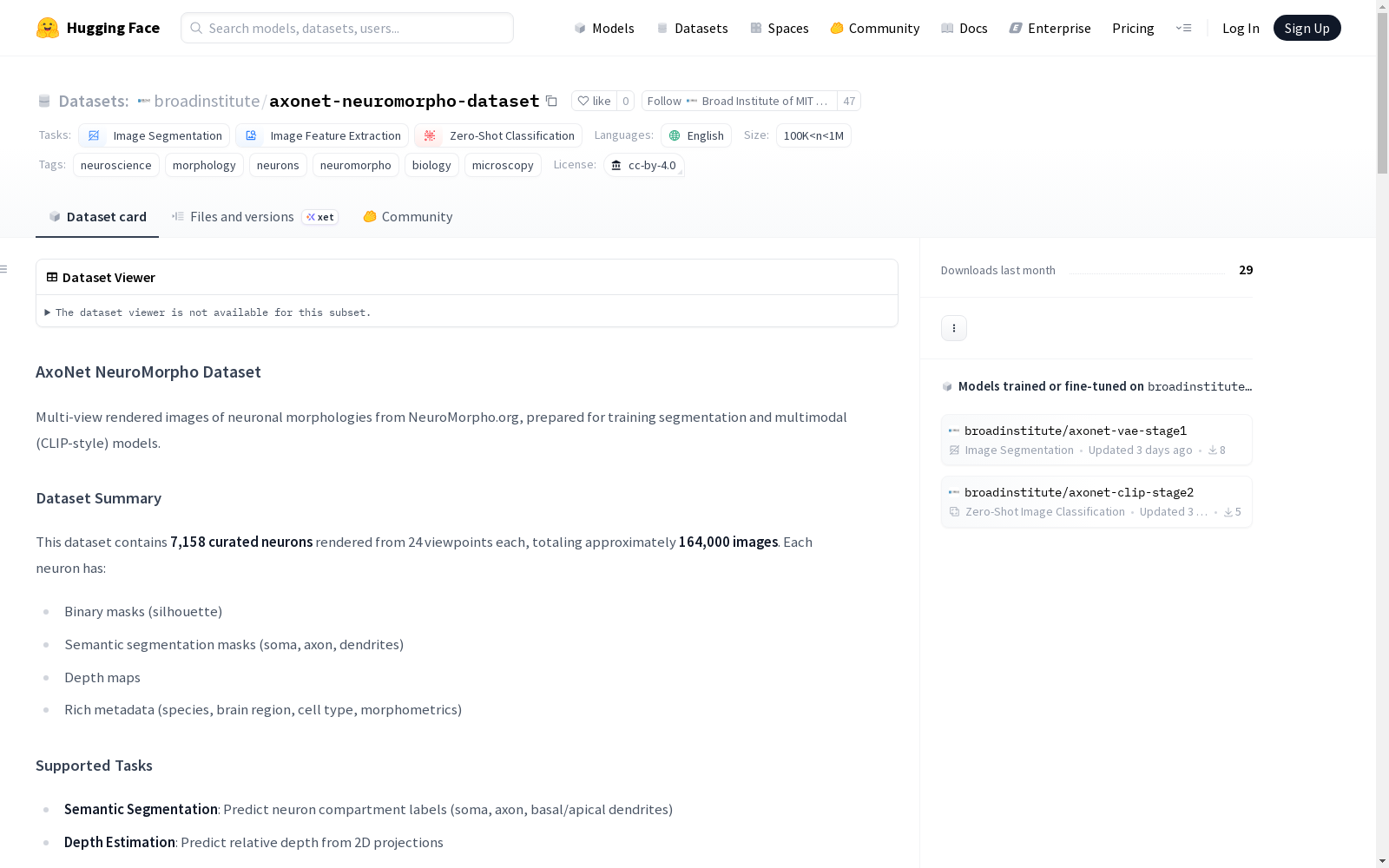Select the biology tag

point(431,165)
